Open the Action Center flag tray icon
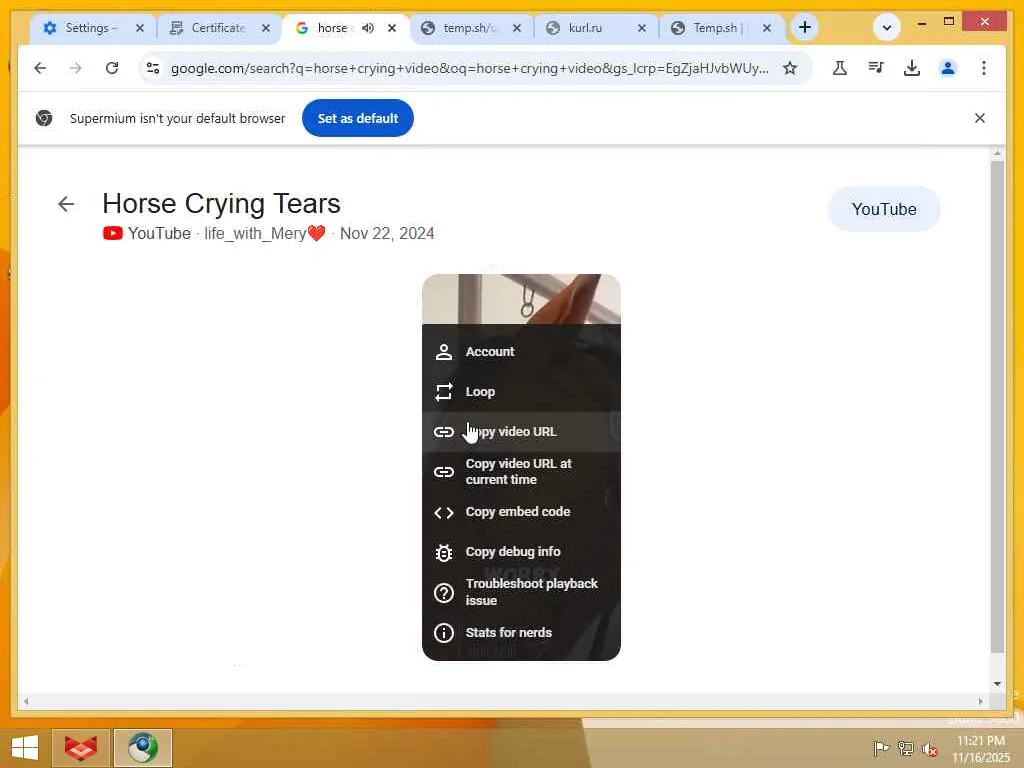Image resolution: width=1024 pixels, height=768 pixels. click(881, 748)
